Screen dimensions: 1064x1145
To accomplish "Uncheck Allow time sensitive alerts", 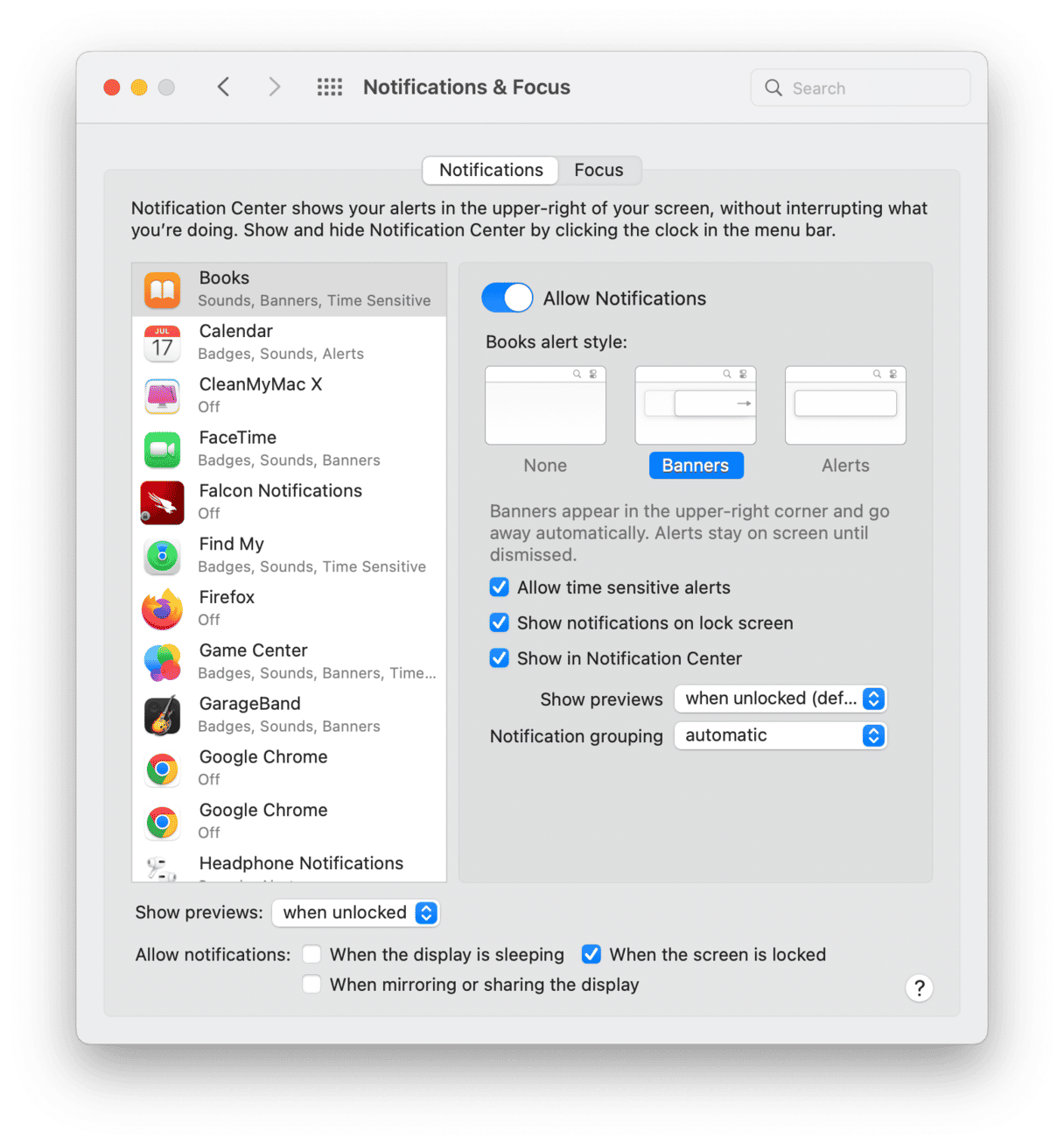I will point(500,587).
